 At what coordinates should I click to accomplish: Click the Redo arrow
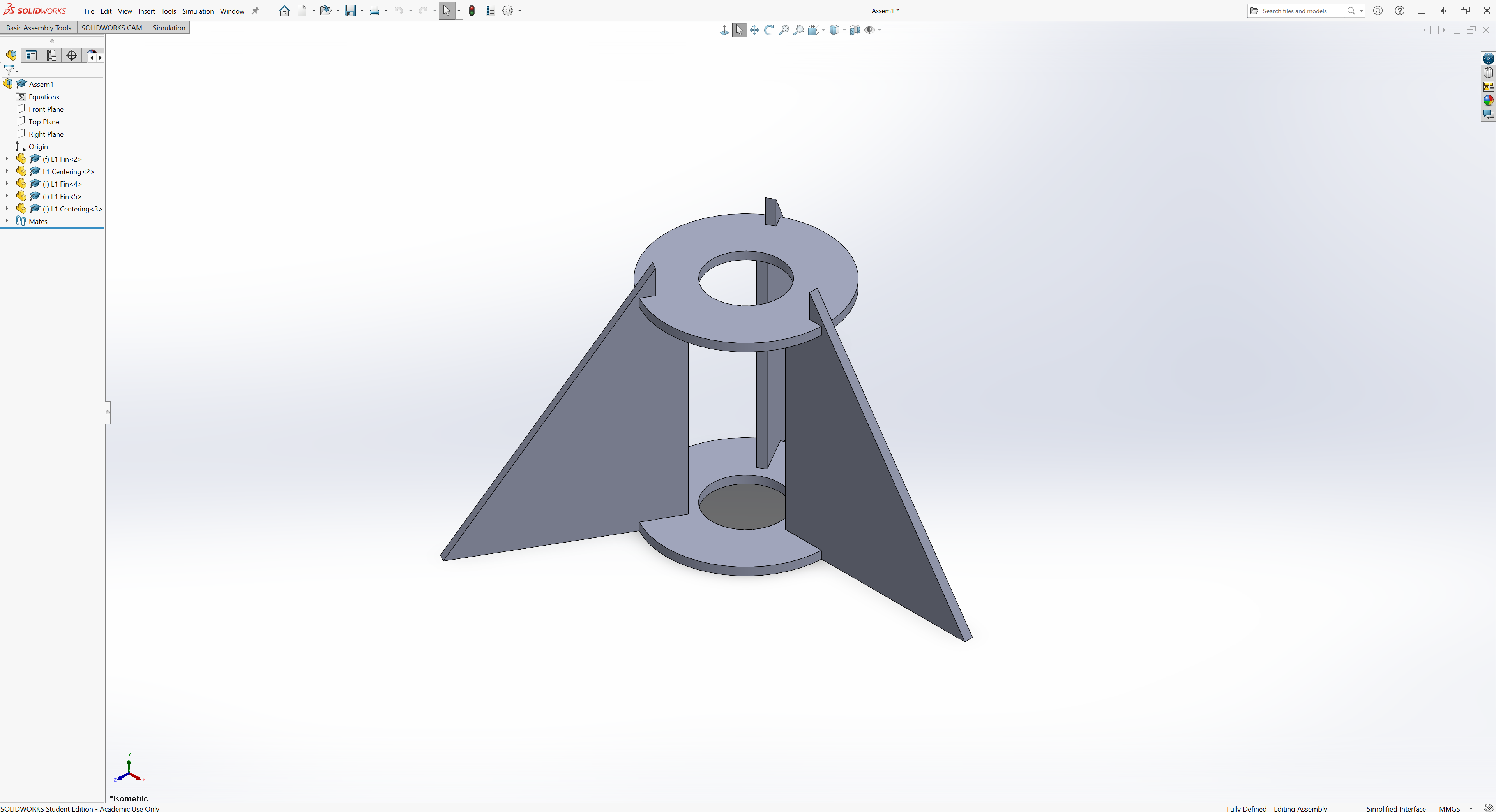pyautogui.click(x=423, y=11)
